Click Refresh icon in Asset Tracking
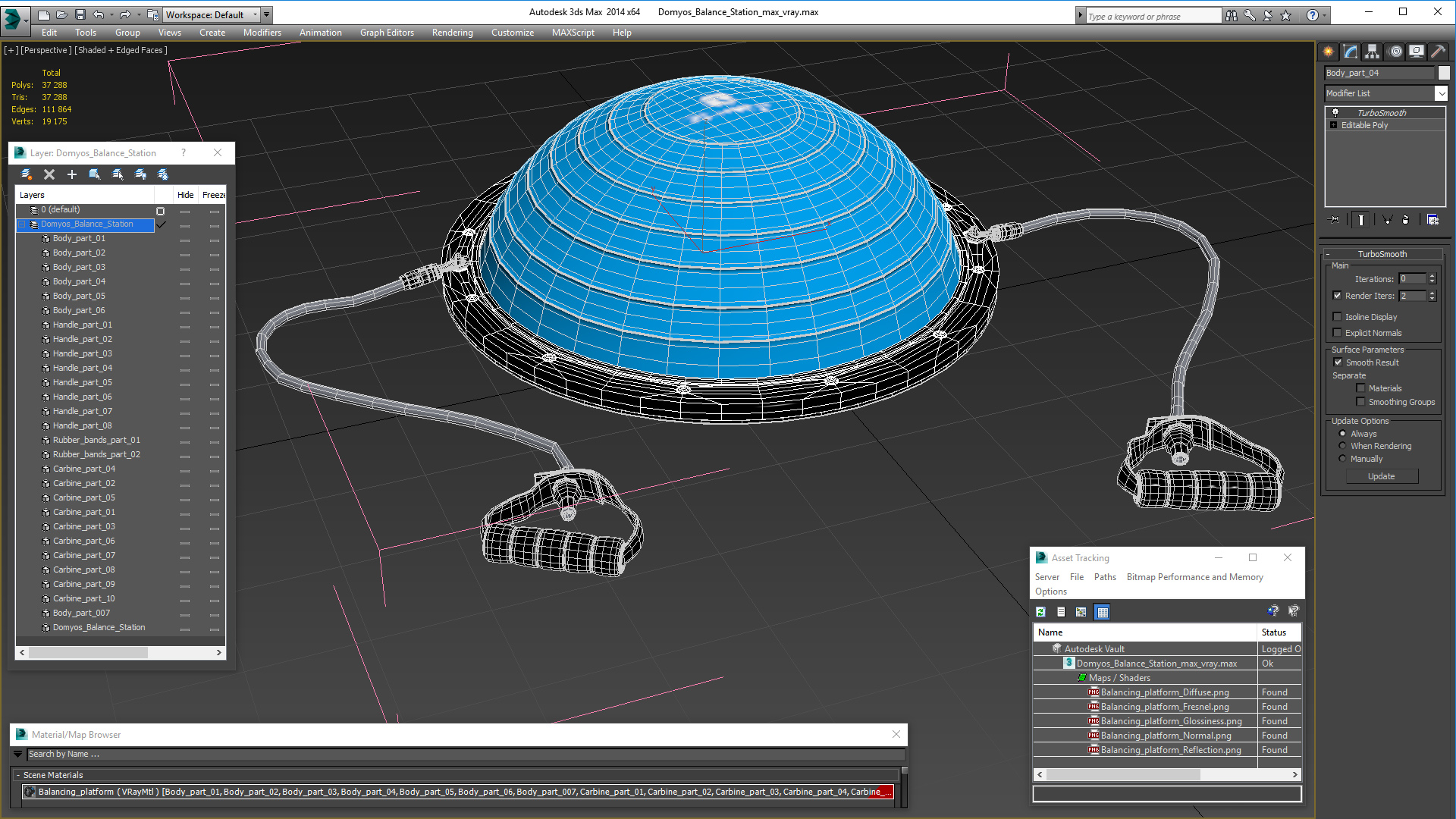1456x819 pixels. pyautogui.click(x=1040, y=612)
